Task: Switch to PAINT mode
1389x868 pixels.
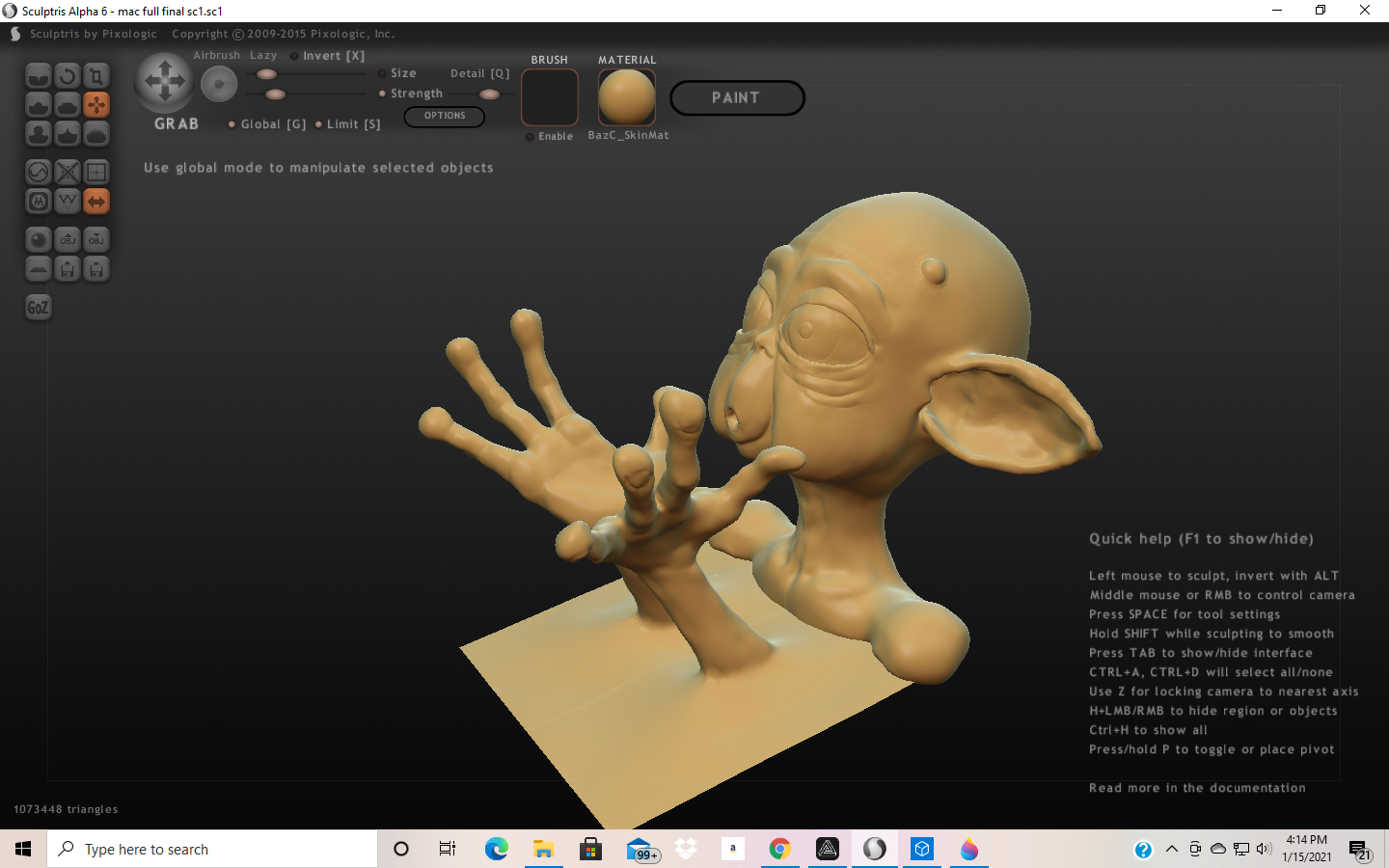Action: tap(737, 98)
